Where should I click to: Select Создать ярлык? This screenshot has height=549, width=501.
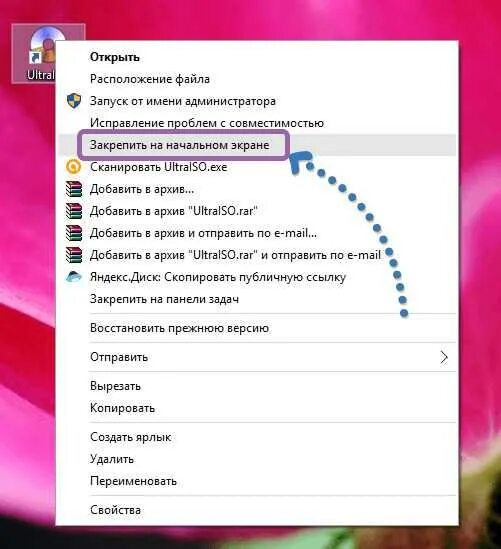pyautogui.click(x=131, y=437)
